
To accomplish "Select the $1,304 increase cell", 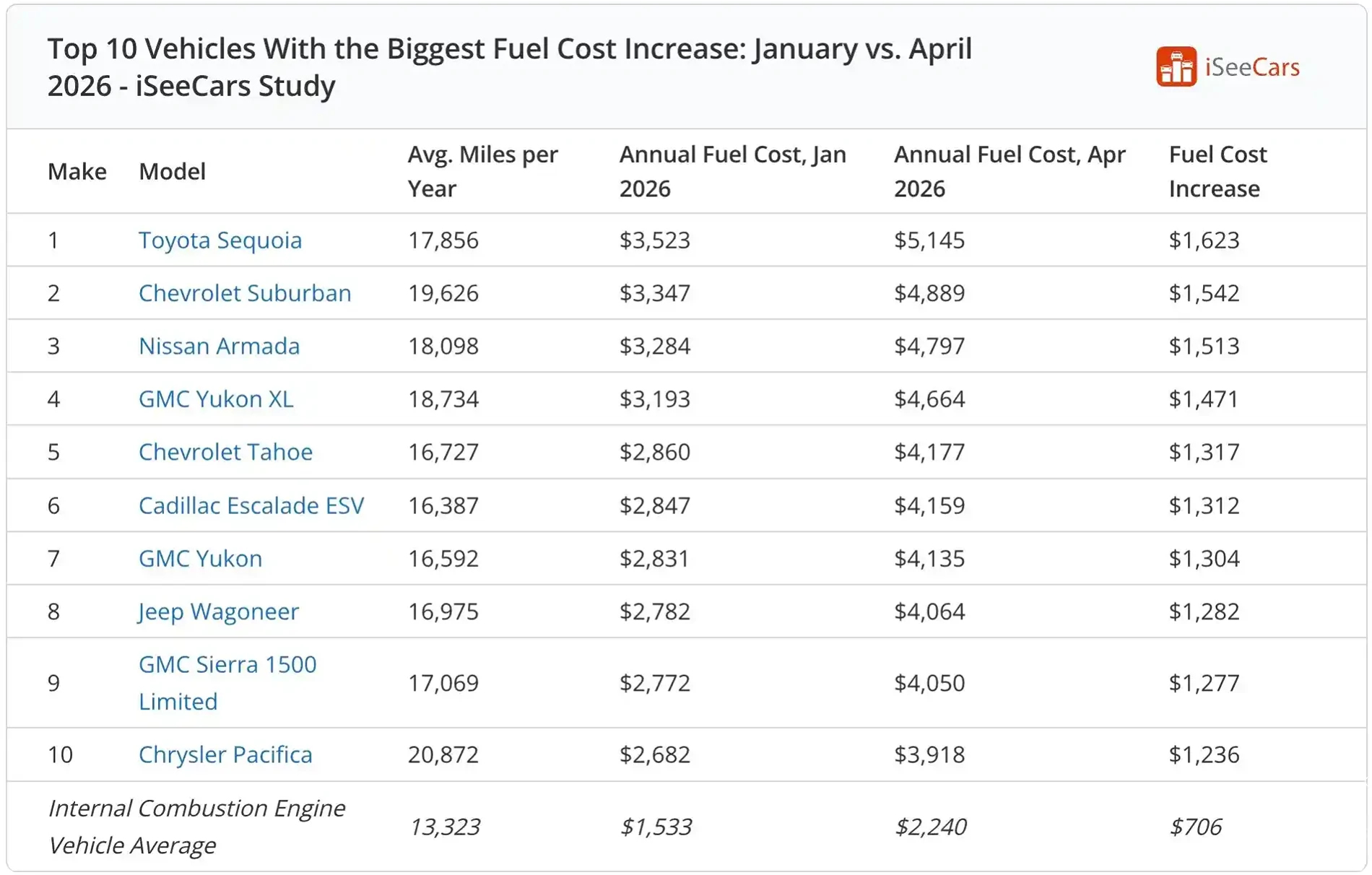I will tap(1204, 558).
